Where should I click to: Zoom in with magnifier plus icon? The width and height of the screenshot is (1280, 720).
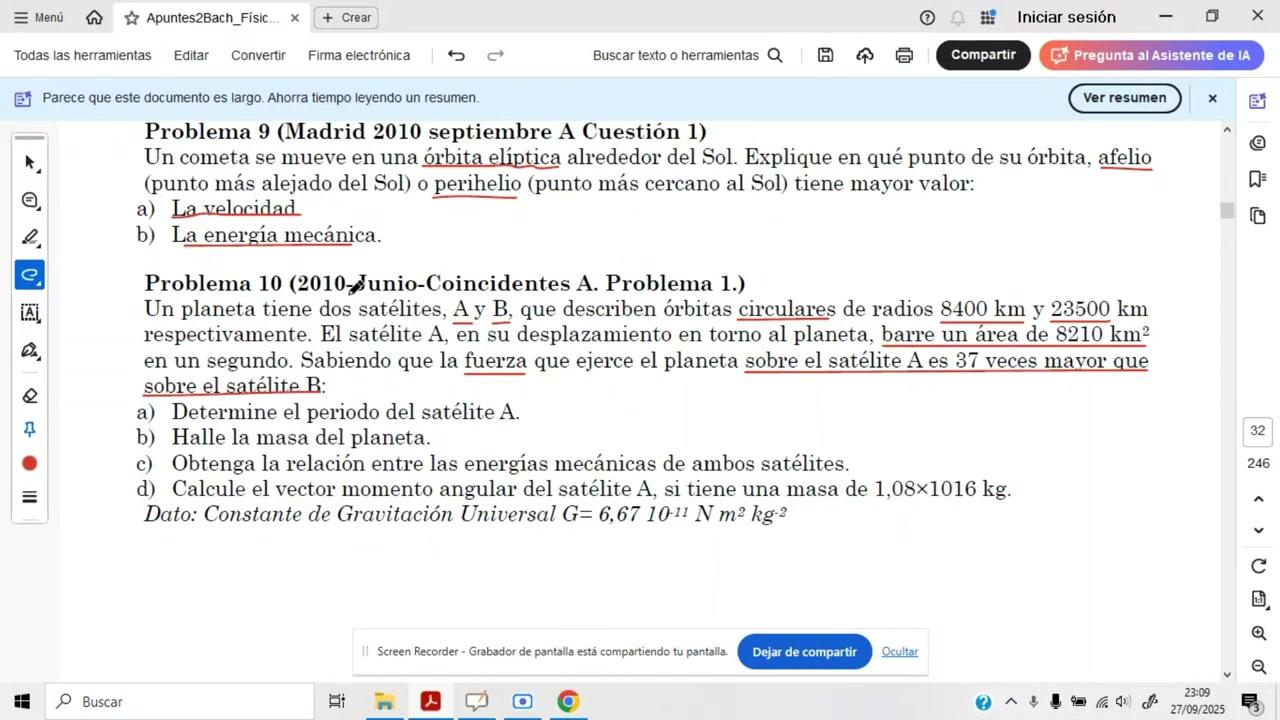coord(1259,633)
